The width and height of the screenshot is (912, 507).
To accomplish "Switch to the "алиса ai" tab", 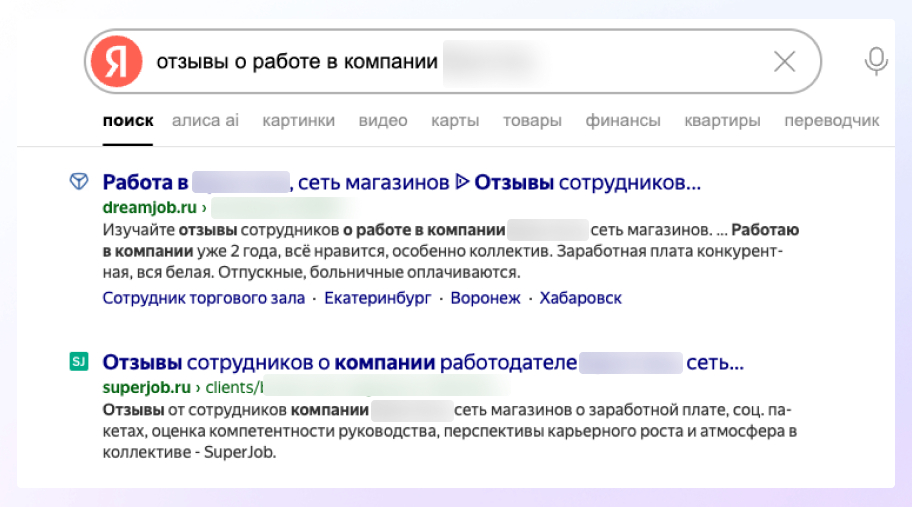I will [206, 121].
